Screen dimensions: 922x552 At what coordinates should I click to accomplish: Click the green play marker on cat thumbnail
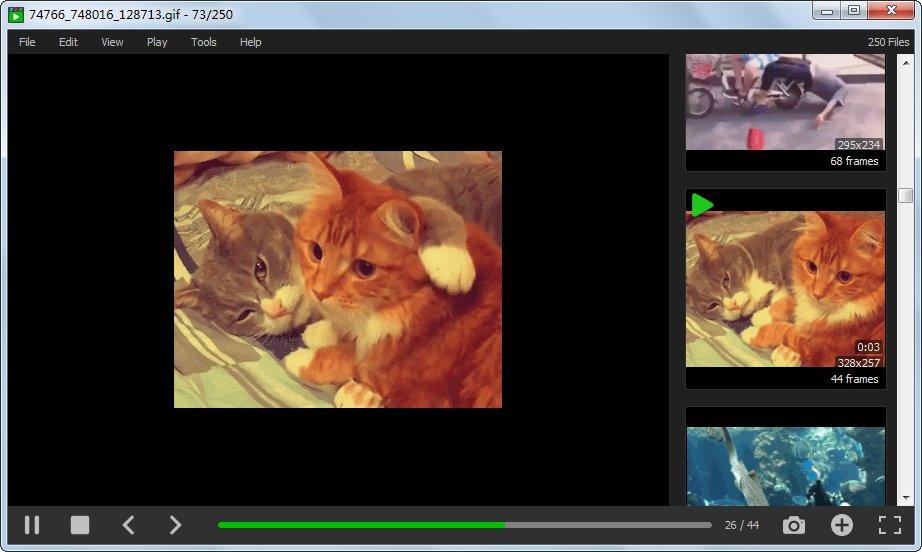click(x=702, y=205)
